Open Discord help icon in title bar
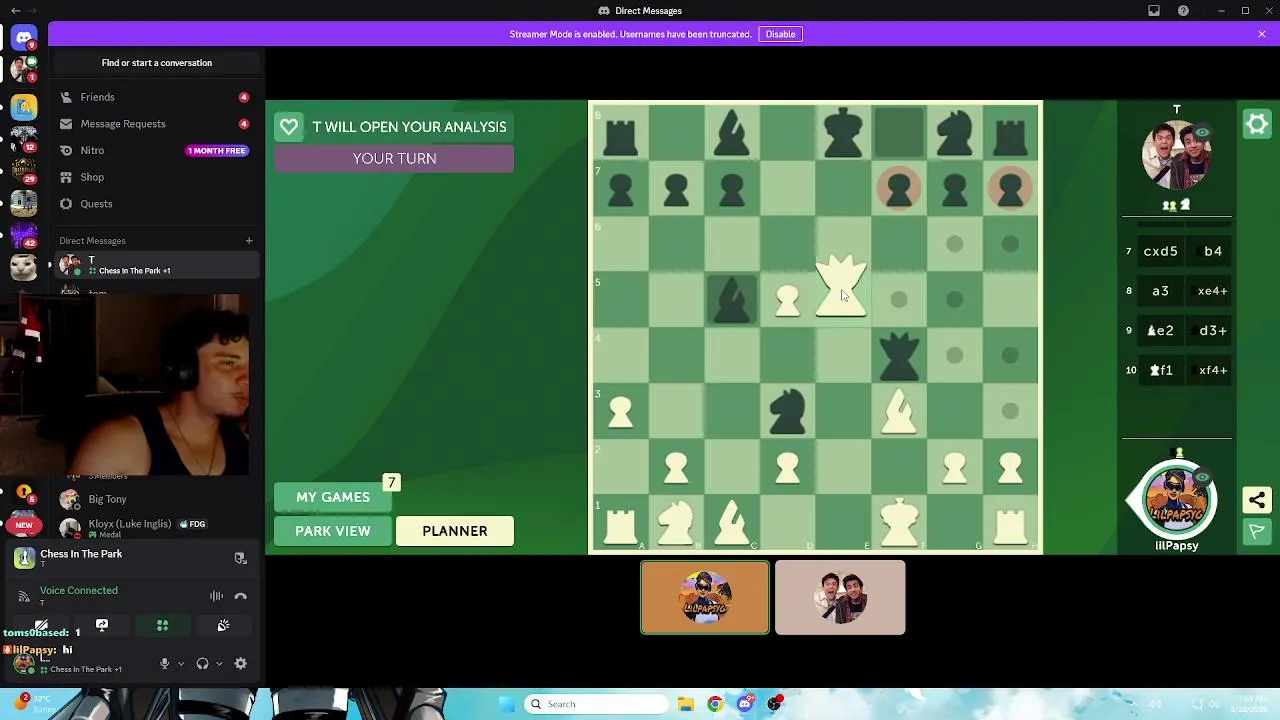Screen dimensions: 1280x720 1184,10
